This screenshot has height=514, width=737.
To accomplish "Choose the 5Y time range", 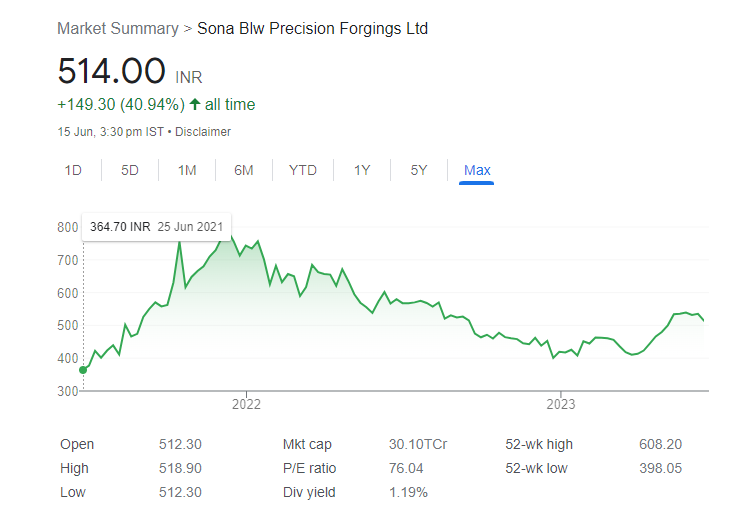I will coord(419,170).
